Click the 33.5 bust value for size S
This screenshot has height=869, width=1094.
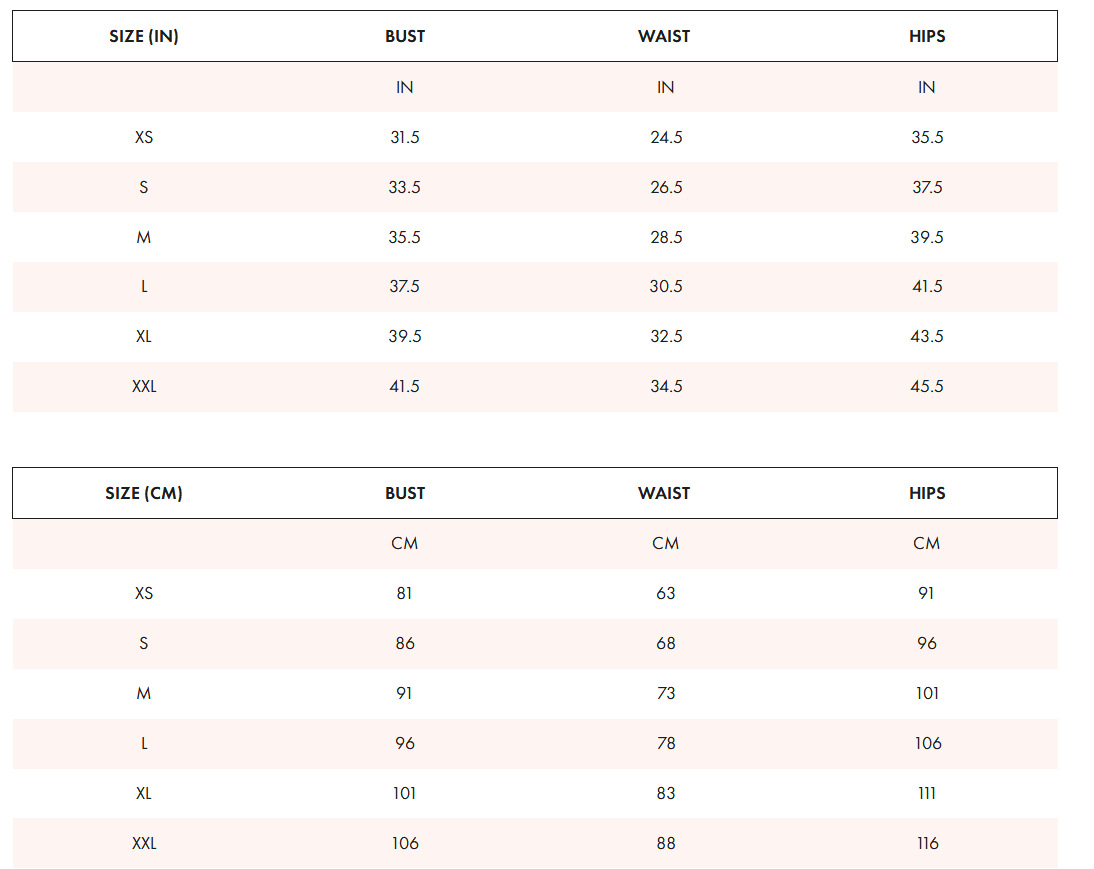[x=405, y=188]
